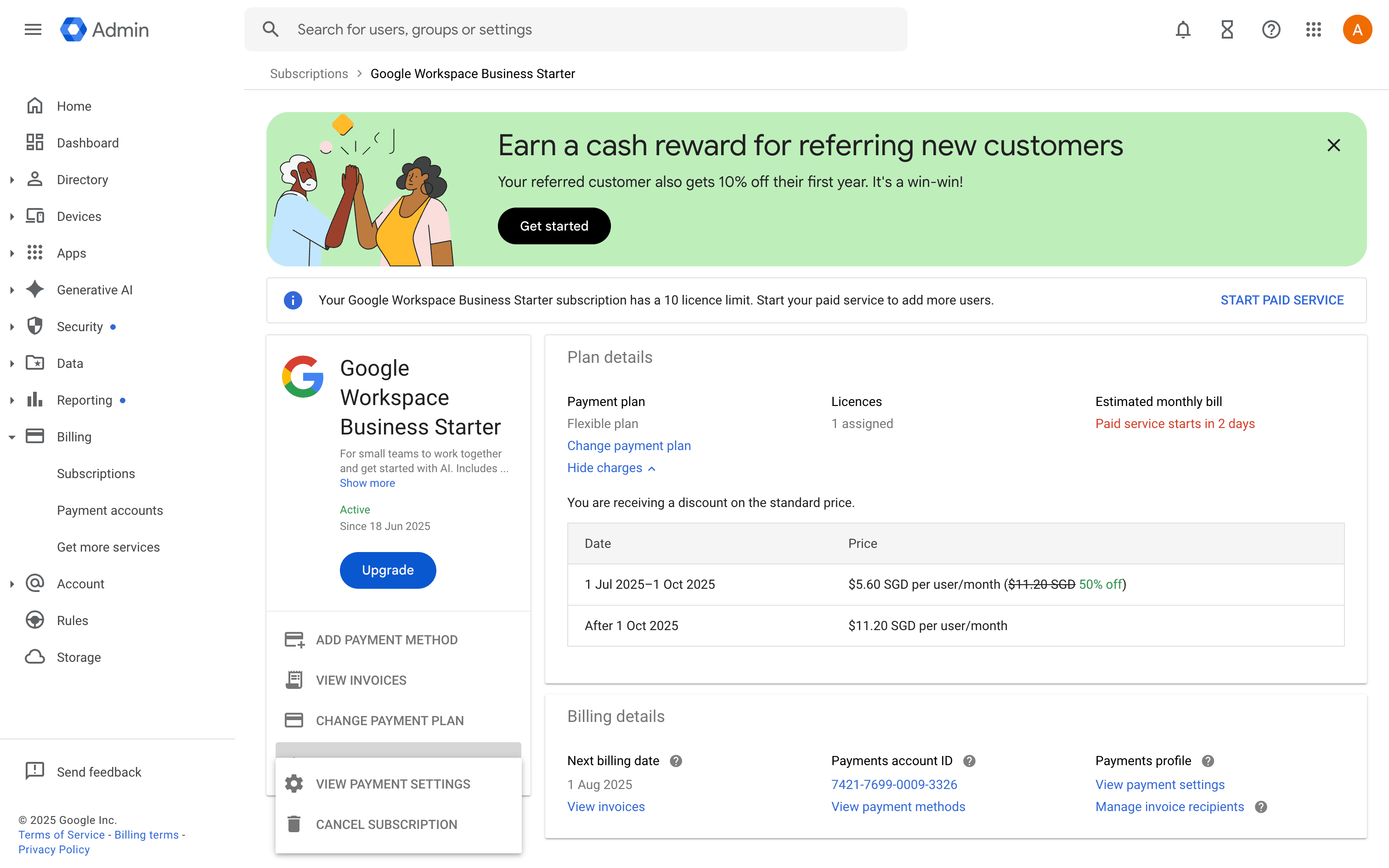1389x868 pixels.
Task: Click the main menu hamburger icon
Action: click(33, 29)
